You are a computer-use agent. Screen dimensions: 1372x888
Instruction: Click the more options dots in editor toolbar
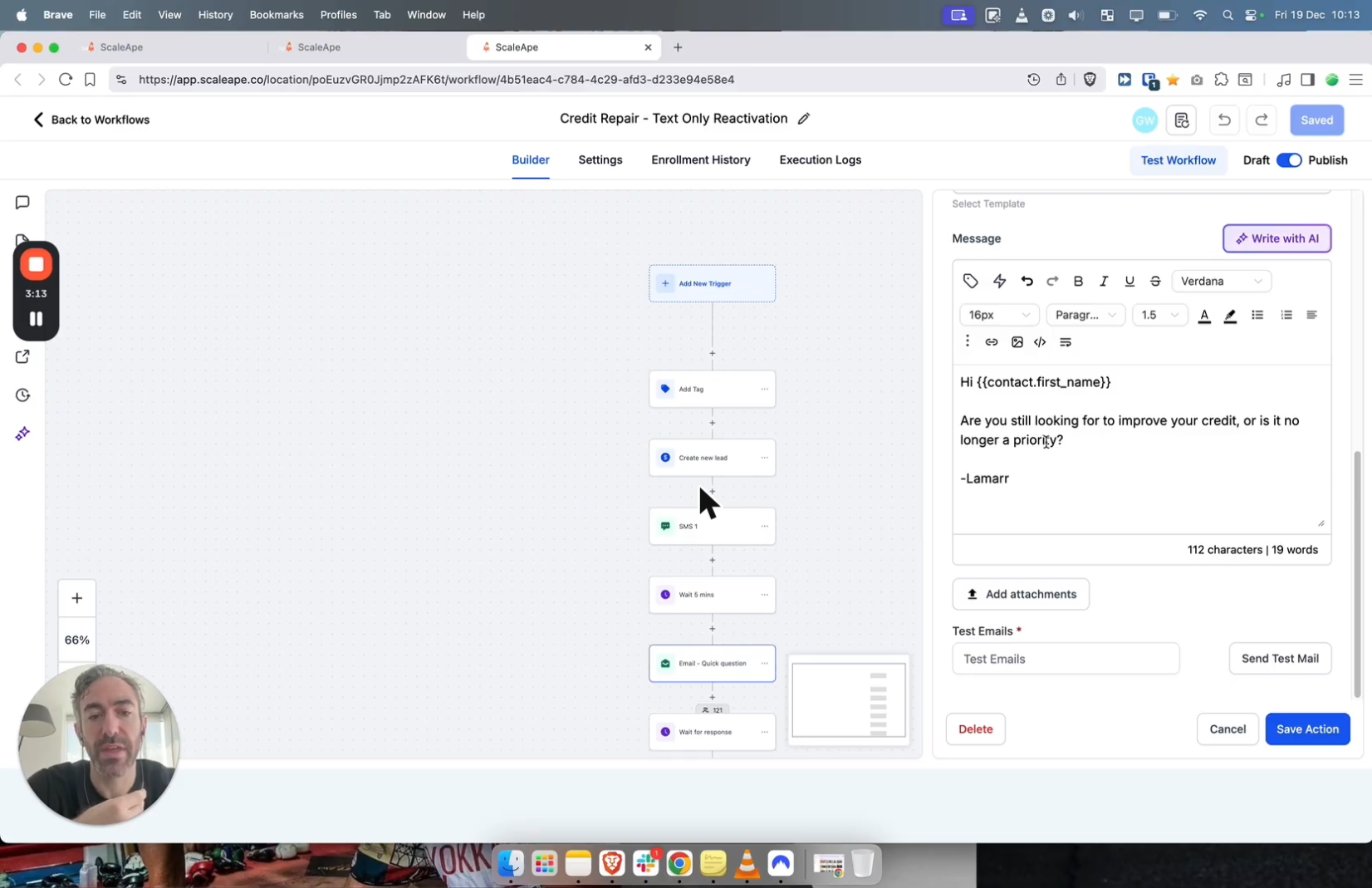tap(967, 342)
